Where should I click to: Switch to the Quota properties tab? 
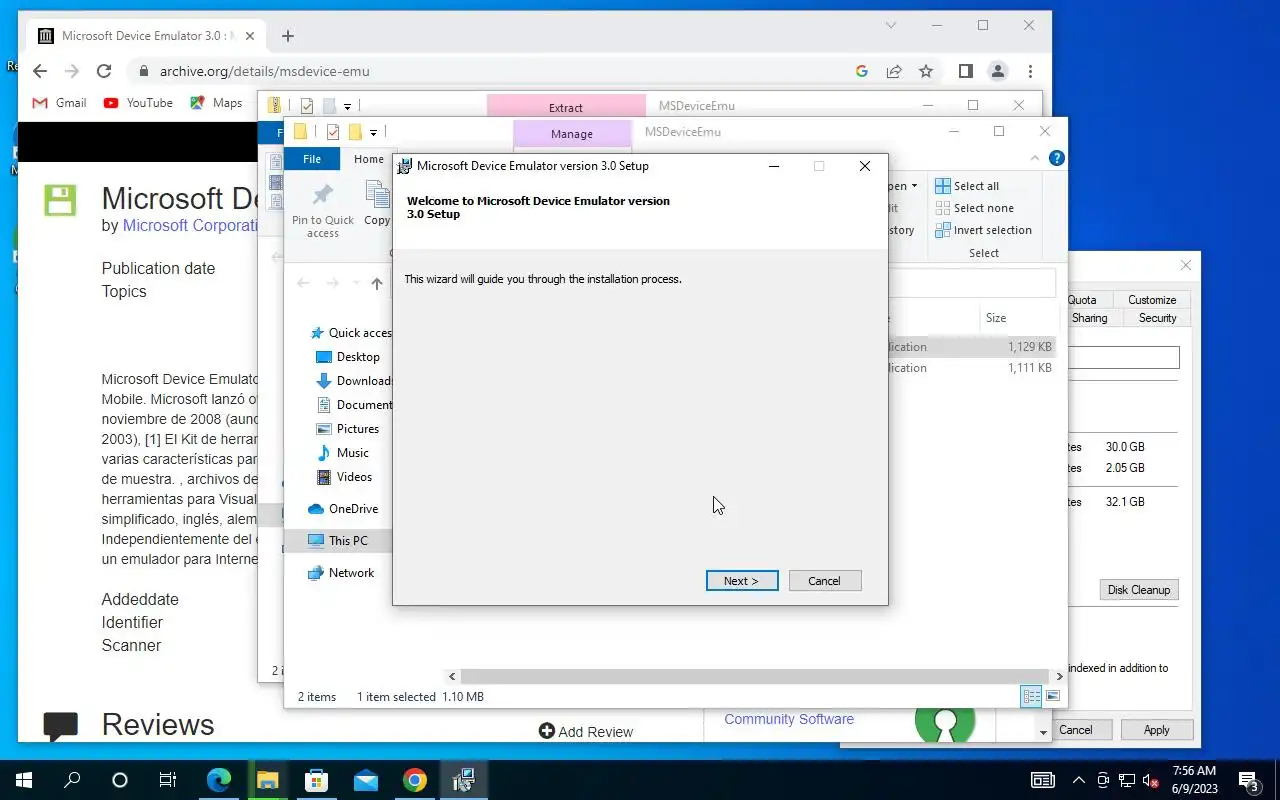[x=1082, y=300]
